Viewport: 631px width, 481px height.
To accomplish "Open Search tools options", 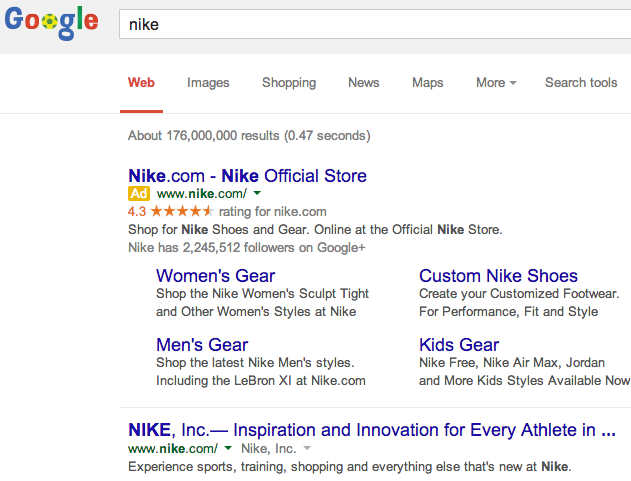I will click(x=581, y=83).
